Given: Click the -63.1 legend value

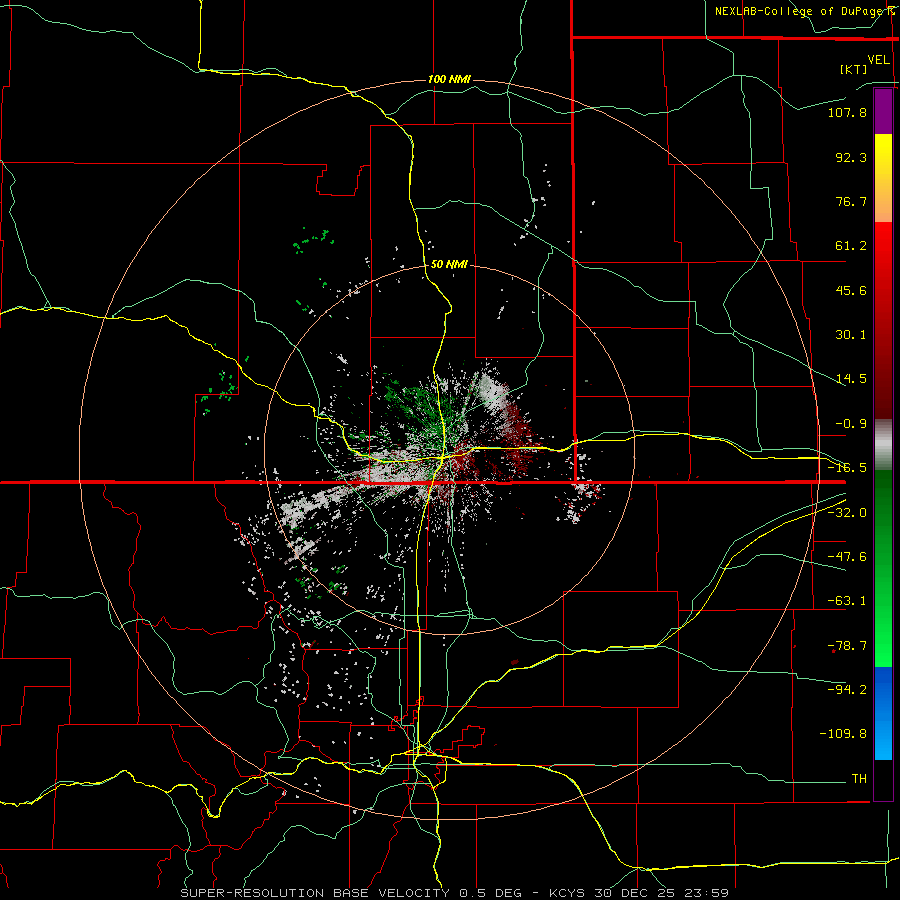Looking at the screenshot, I should pyautogui.click(x=847, y=601).
